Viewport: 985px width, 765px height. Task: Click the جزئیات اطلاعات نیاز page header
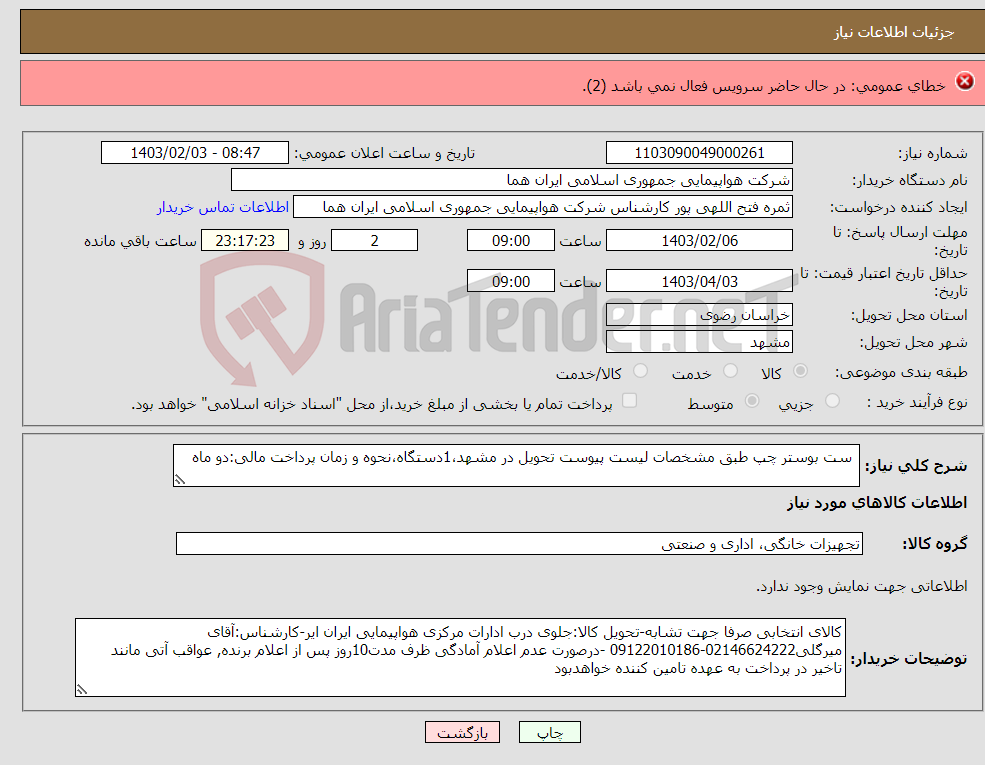pyautogui.click(x=893, y=33)
